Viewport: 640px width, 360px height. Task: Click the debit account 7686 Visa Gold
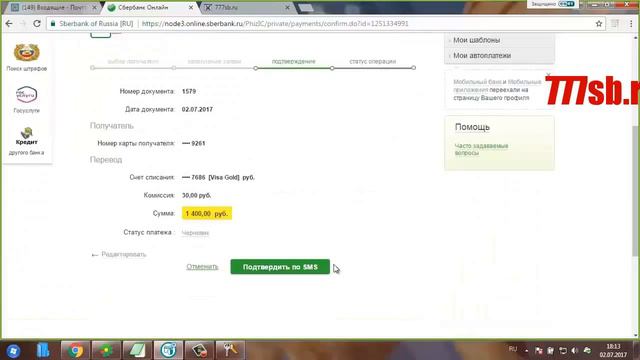click(x=218, y=178)
